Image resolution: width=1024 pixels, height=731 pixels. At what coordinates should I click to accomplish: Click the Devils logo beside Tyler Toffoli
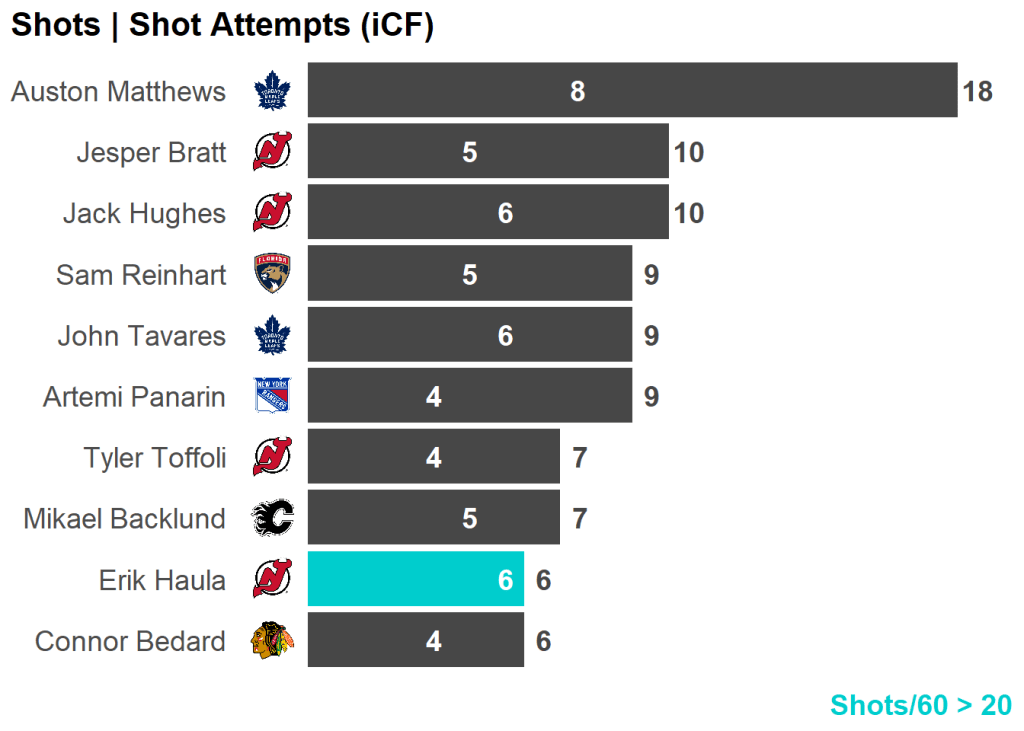[x=271, y=457]
